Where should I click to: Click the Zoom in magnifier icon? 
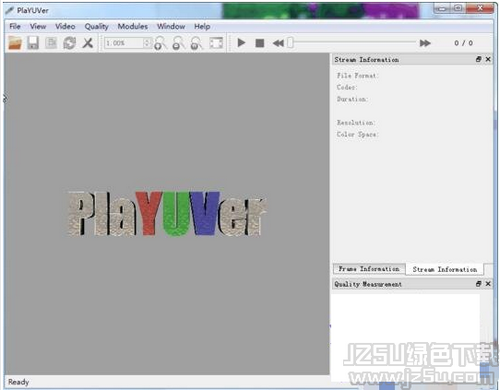click(x=160, y=43)
